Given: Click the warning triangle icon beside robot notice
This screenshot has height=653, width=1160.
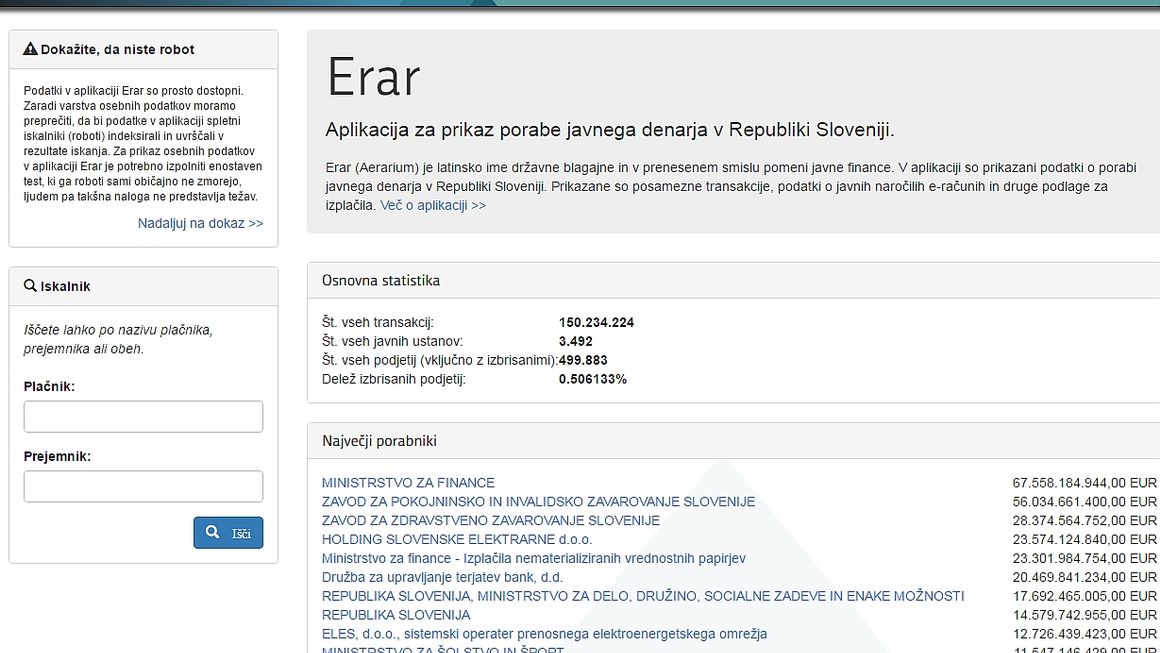Looking at the screenshot, I should click(30, 49).
